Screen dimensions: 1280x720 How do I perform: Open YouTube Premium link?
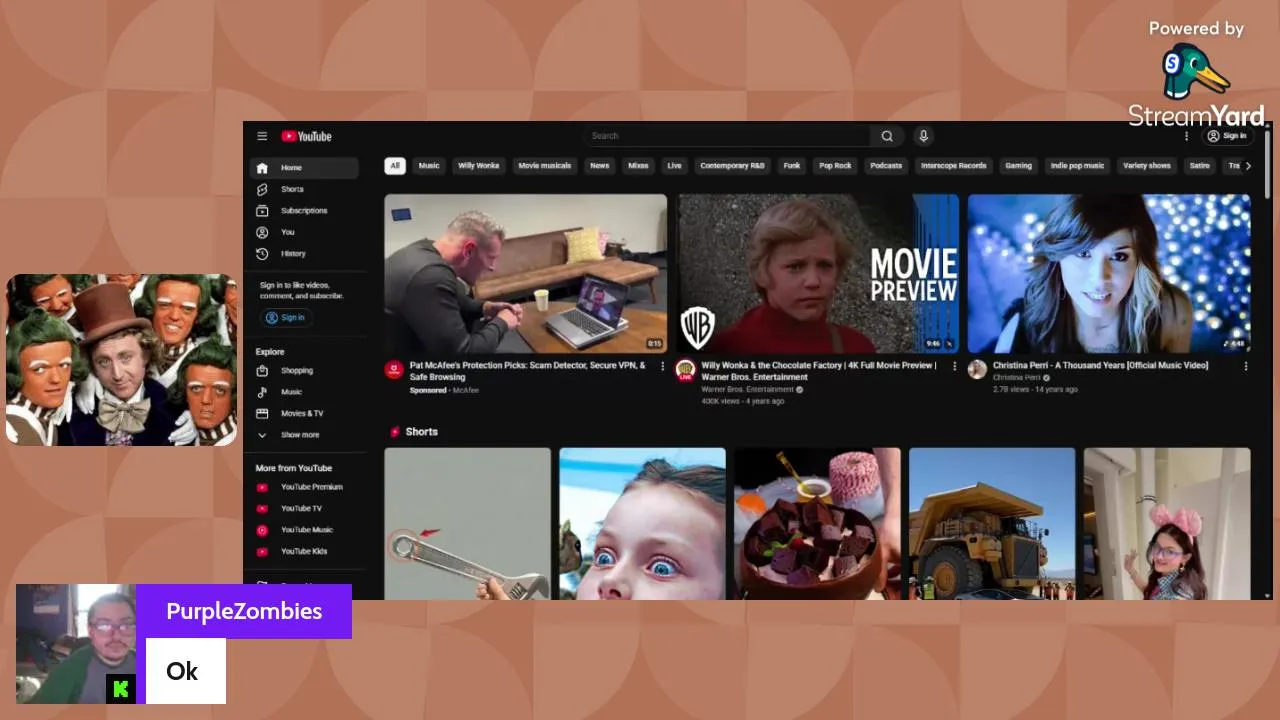point(302,487)
